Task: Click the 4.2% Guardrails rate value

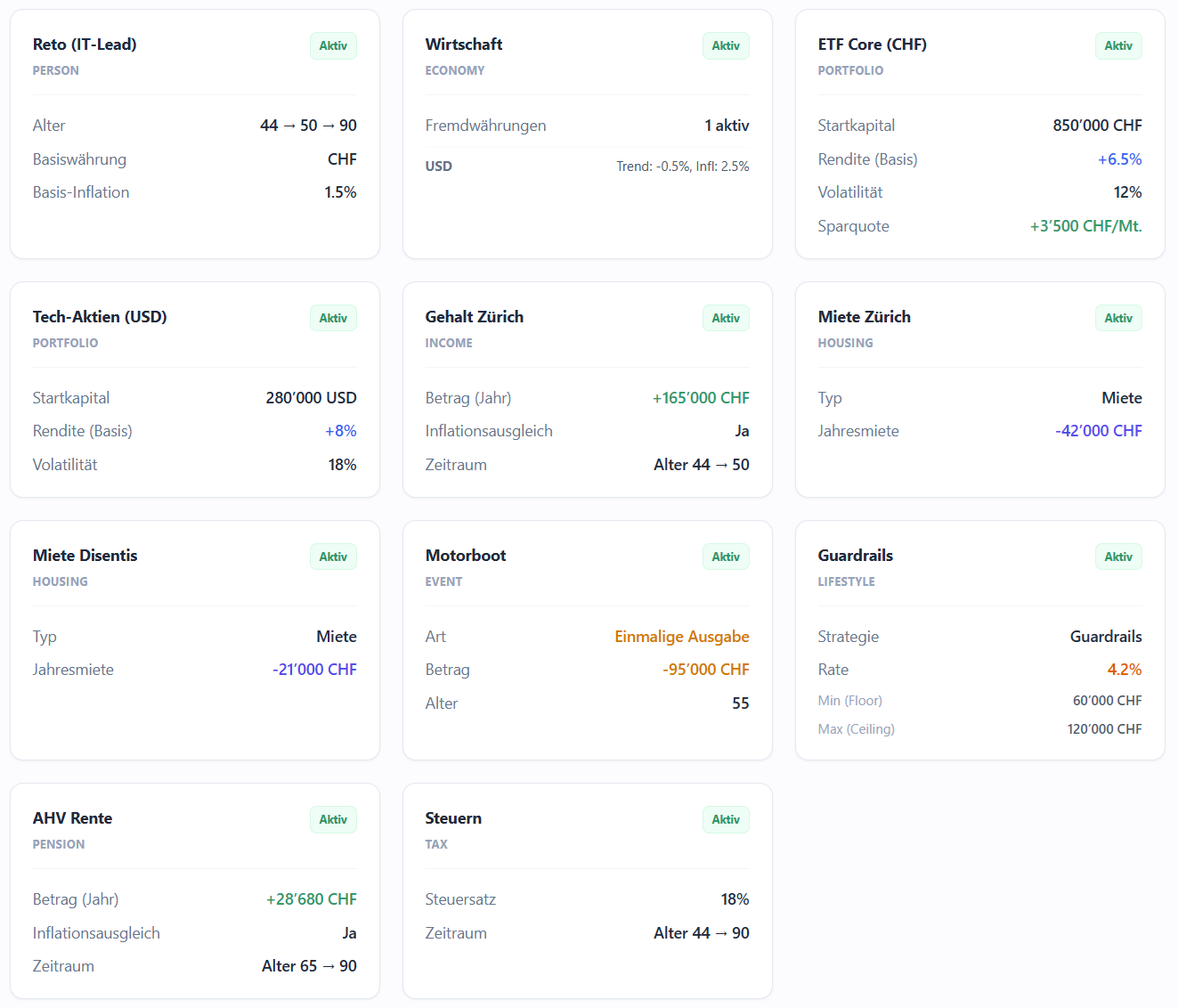Action: (1125, 670)
